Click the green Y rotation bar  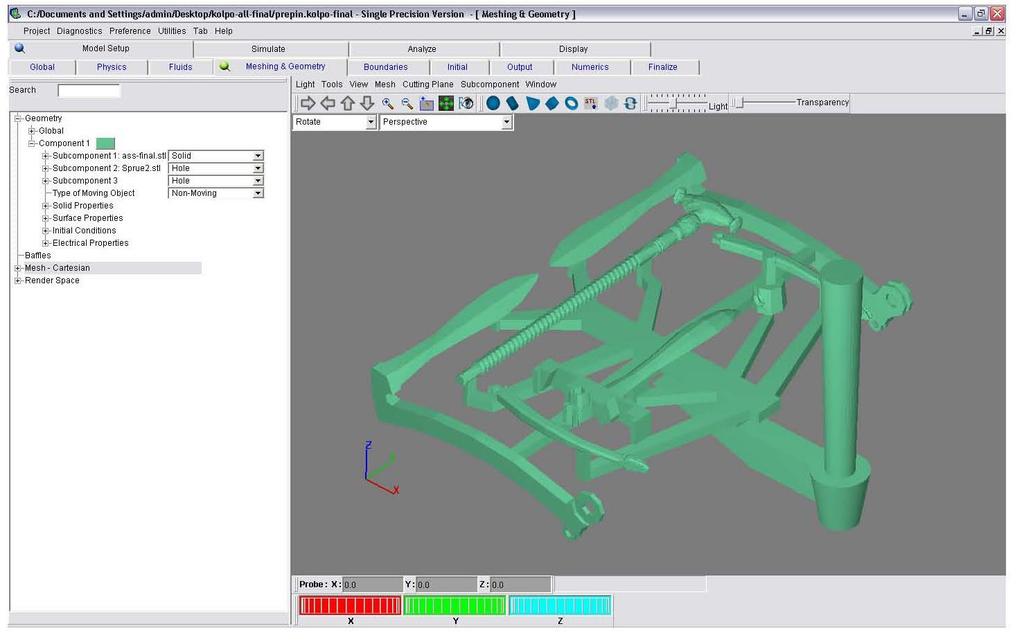tap(455, 605)
